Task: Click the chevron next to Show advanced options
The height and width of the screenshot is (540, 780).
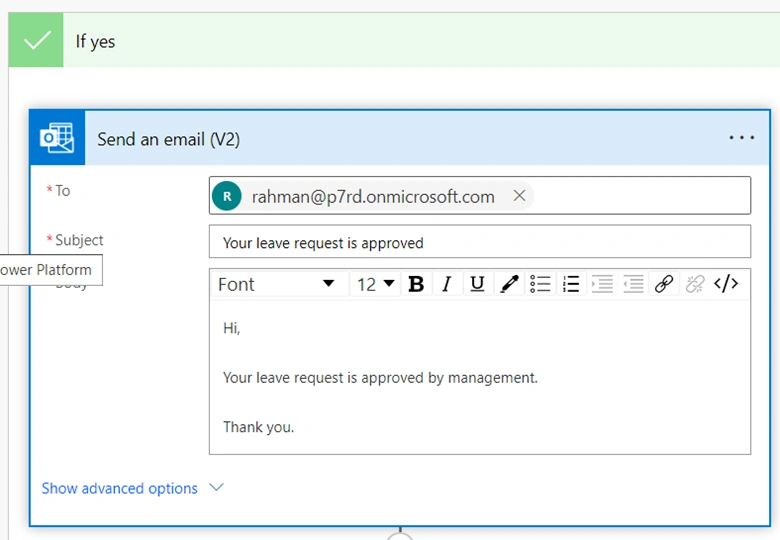Action: [x=216, y=487]
